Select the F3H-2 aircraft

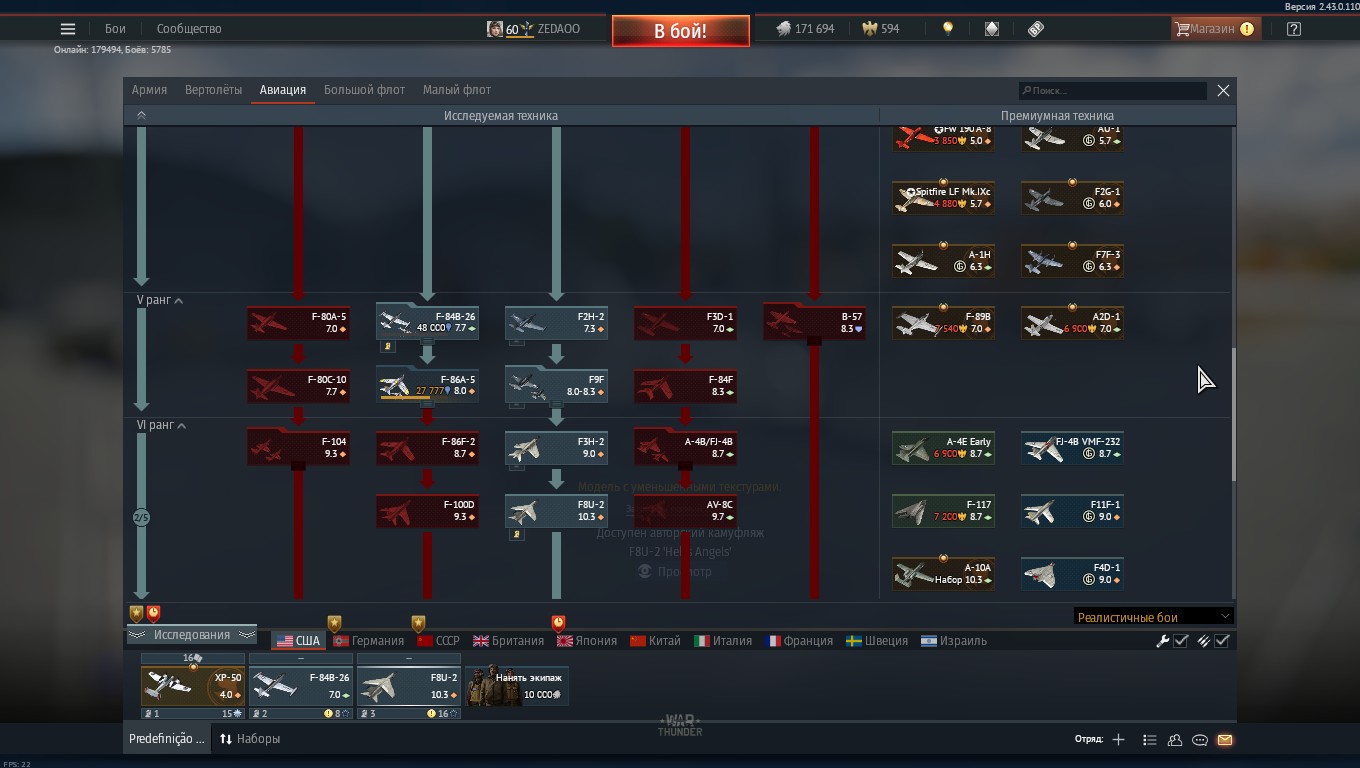point(556,448)
